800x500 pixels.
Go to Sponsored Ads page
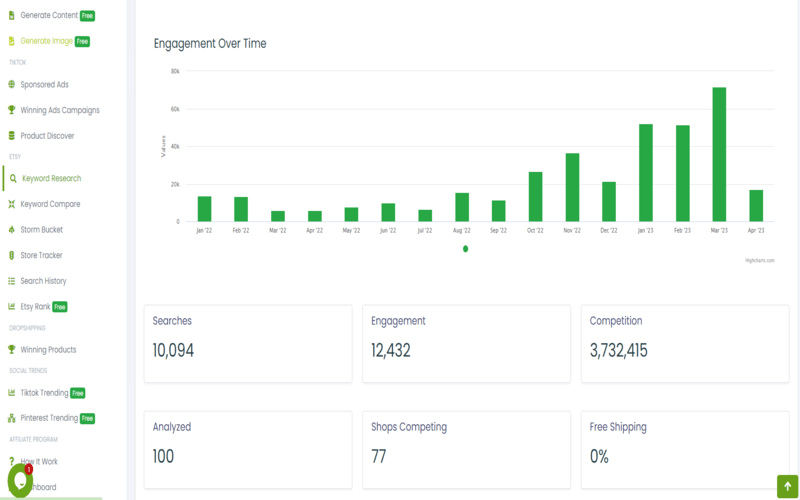point(44,85)
